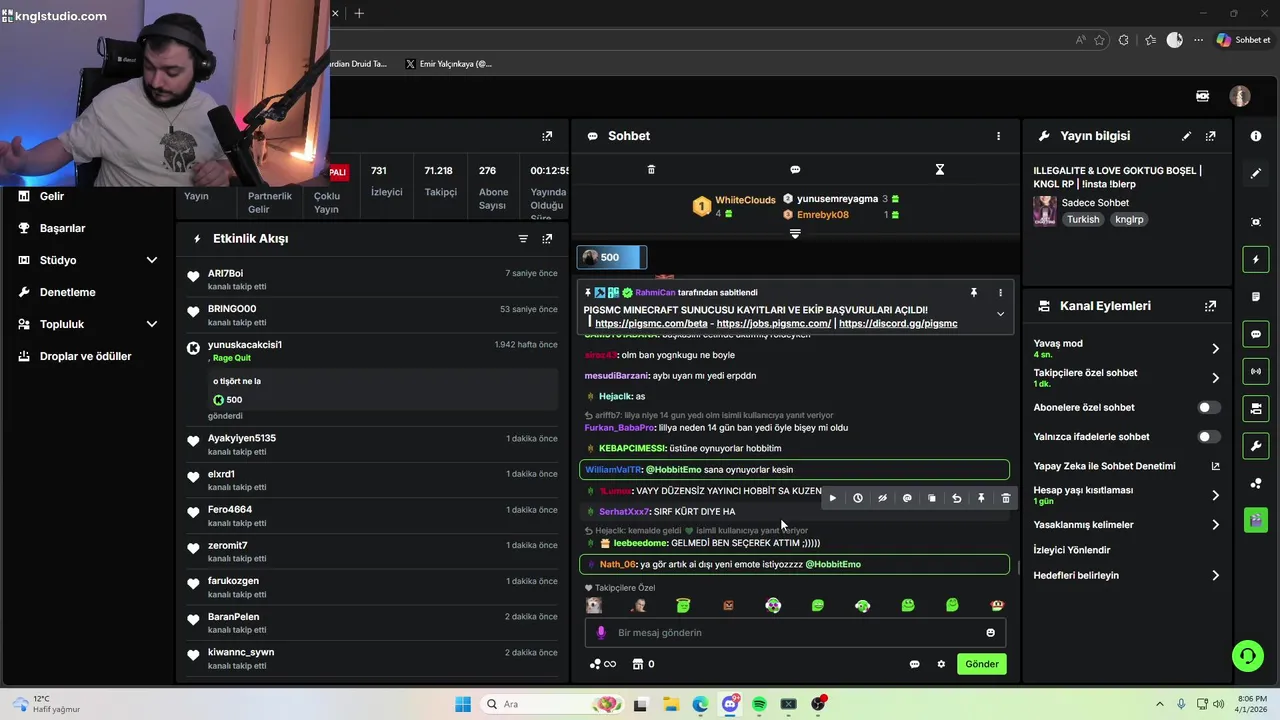Click the hourglass icon in the chat header
The image size is (1280, 720).
940,170
